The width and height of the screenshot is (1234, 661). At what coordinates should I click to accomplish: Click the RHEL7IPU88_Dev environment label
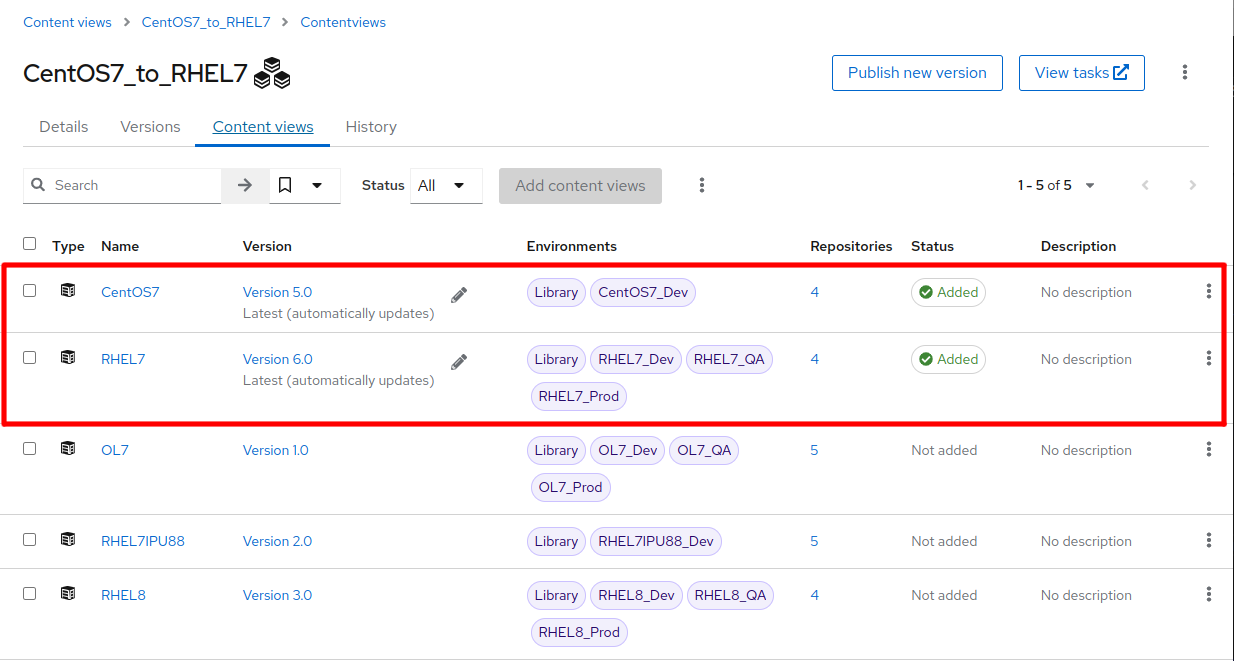pos(656,541)
